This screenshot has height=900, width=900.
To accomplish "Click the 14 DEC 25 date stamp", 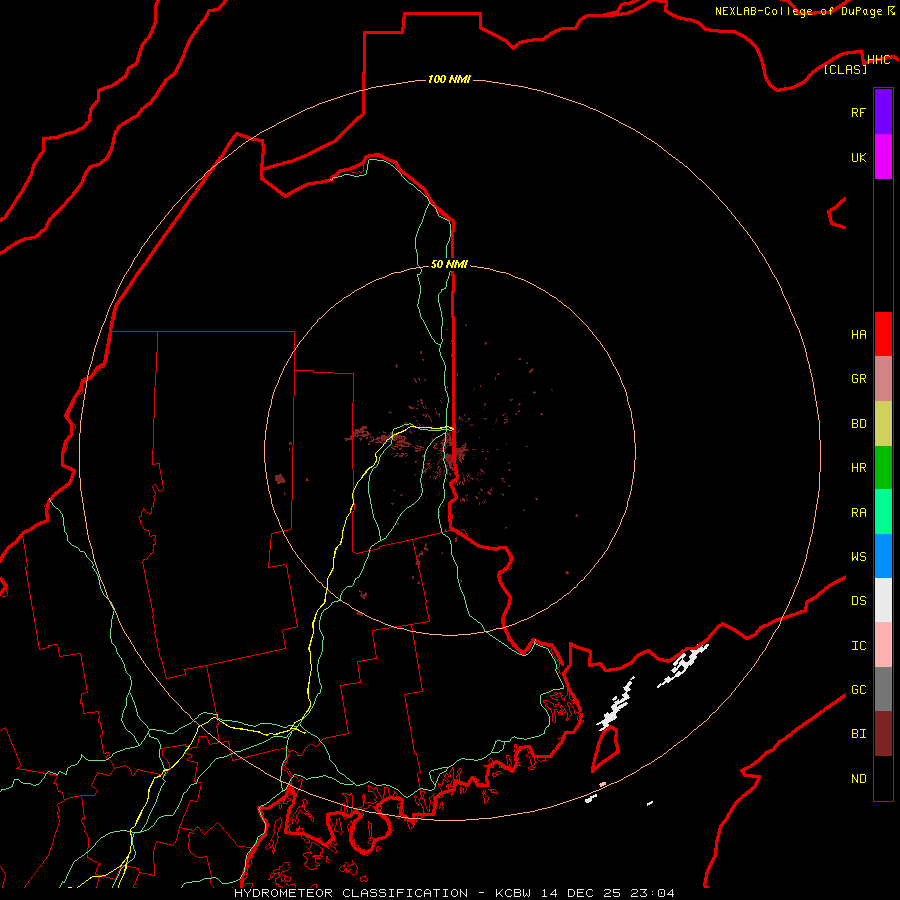I will (583, 893).
